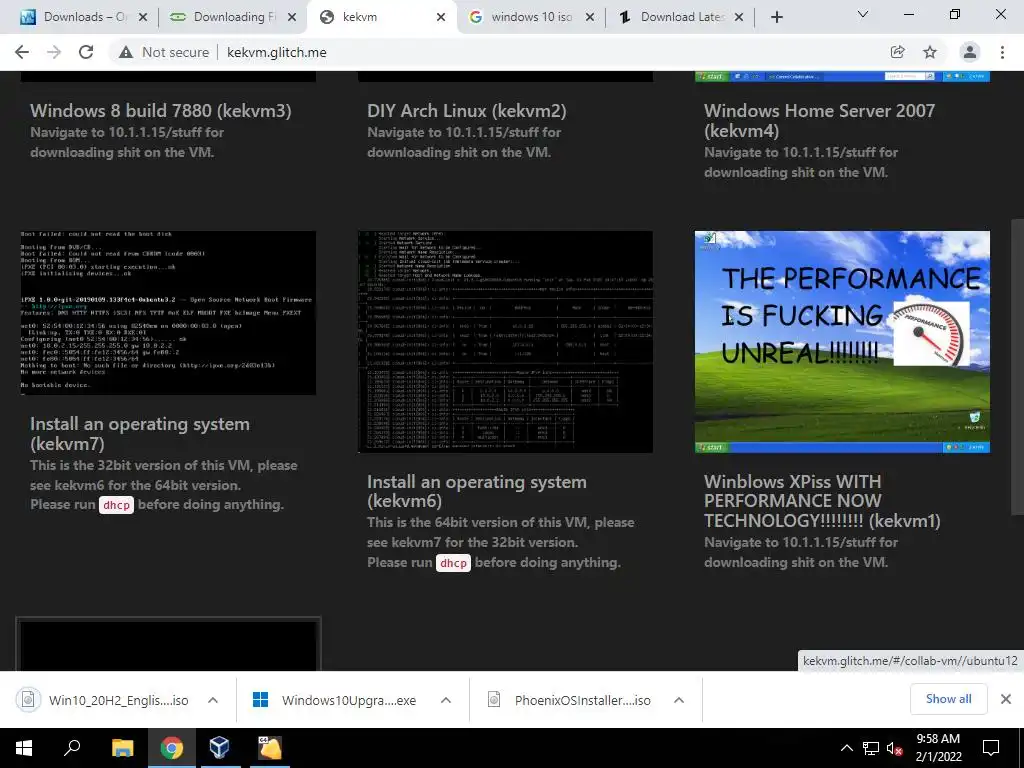Open the Windows Start menu
Viewport: 1024px width, 768px height.
(24, 748)
